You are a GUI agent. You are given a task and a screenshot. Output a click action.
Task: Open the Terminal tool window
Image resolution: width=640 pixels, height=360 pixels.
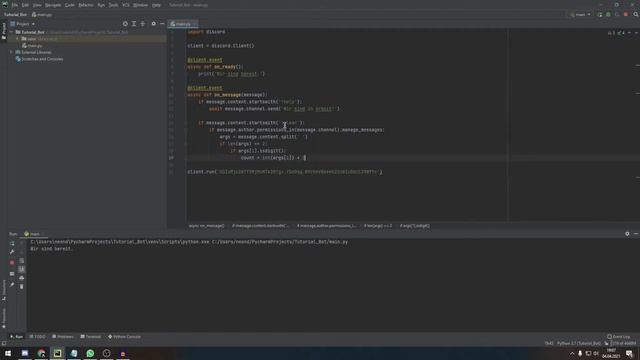91,337
